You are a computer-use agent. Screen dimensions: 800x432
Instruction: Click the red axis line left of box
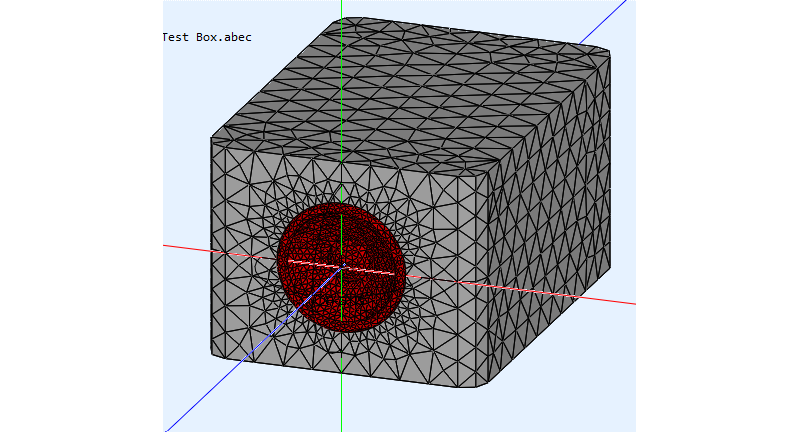click(x=185, y=246)
